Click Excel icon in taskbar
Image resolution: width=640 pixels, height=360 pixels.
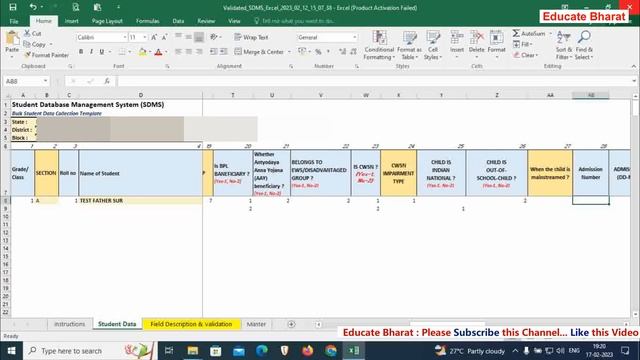coord(353,351)
